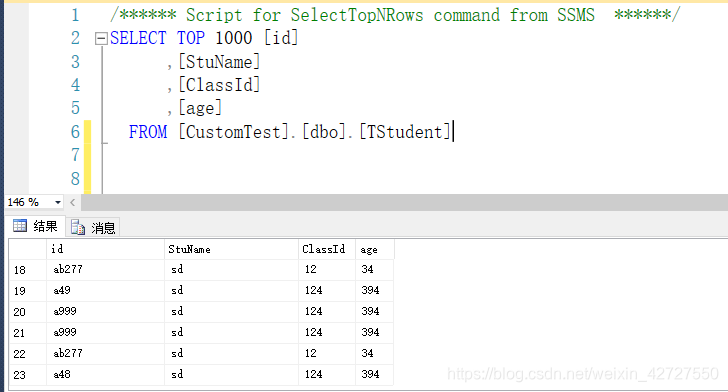Click age cell 394 in row 23

pyautogui.click(x=375, y=375)
